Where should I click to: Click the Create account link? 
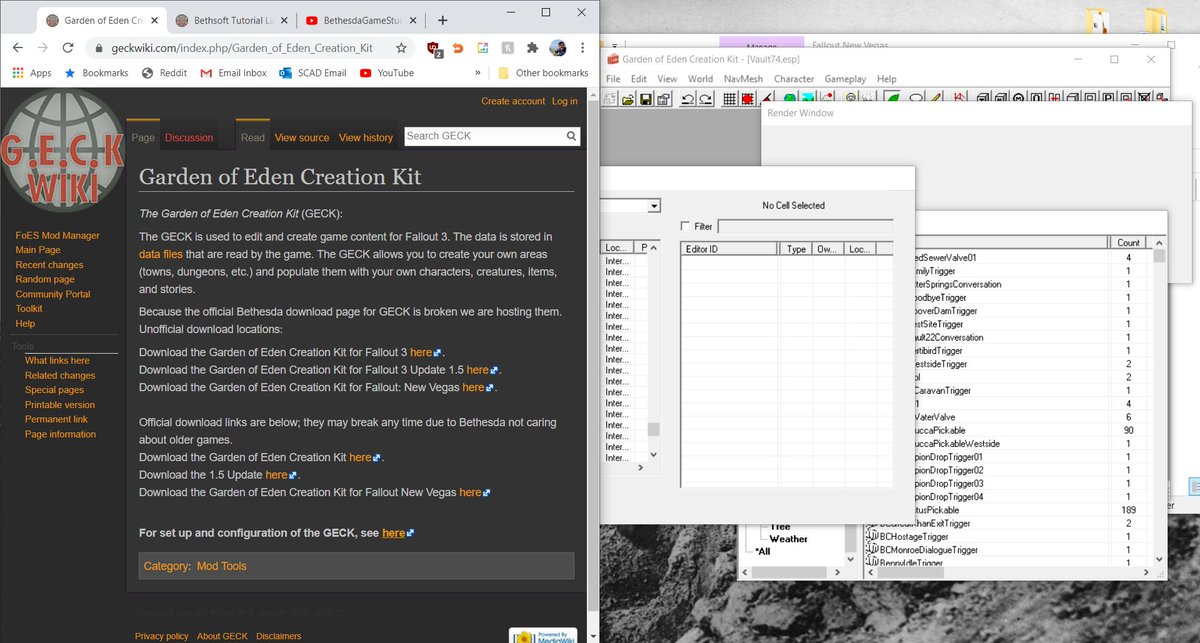(513, 101)
